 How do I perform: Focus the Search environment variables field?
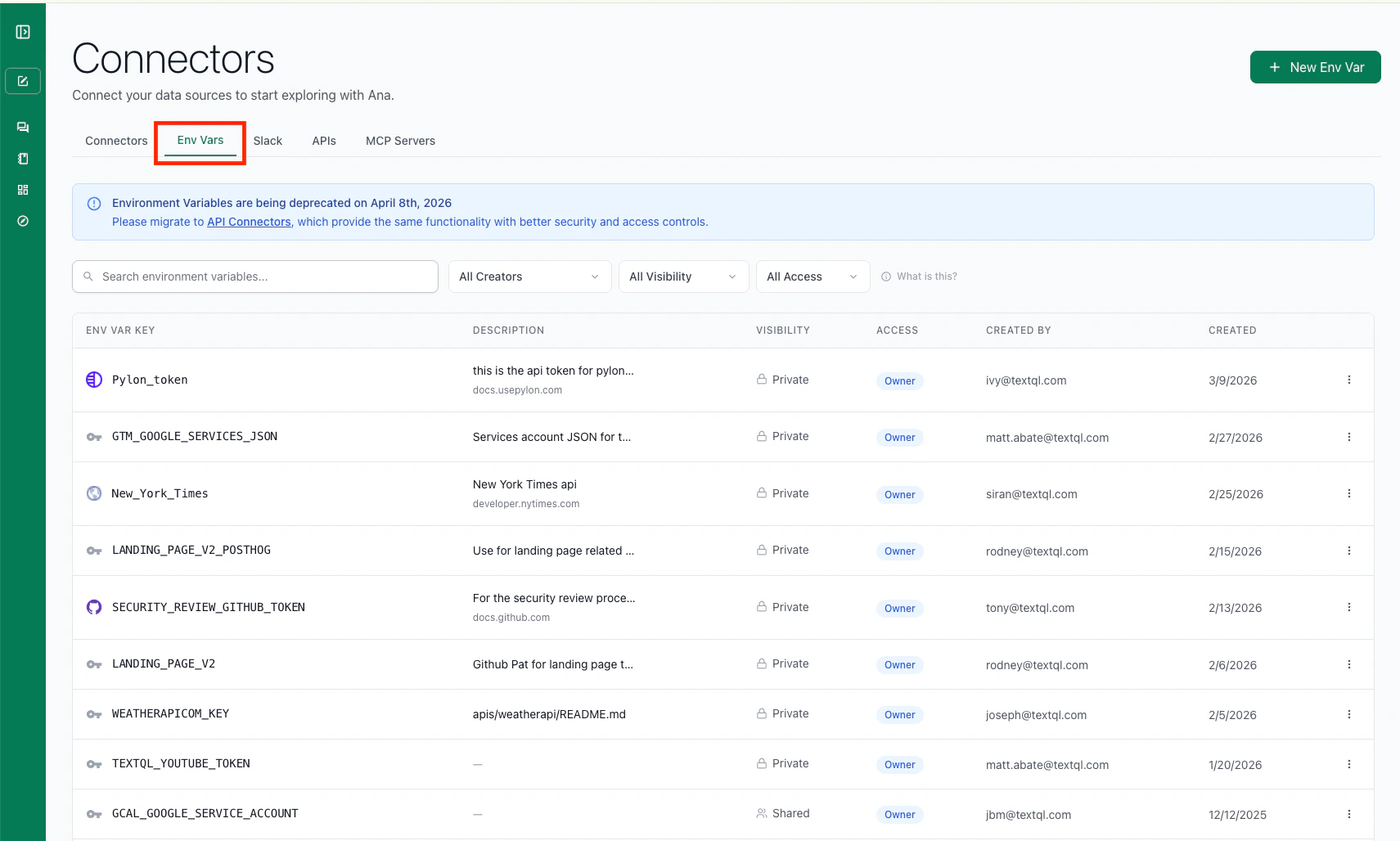point(255,277)
